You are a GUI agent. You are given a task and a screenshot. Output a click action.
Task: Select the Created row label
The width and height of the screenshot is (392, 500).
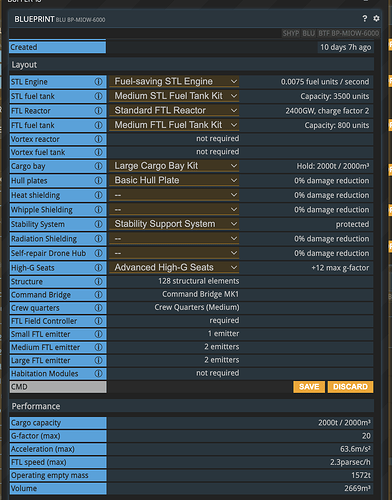click(x=24, y=47)
